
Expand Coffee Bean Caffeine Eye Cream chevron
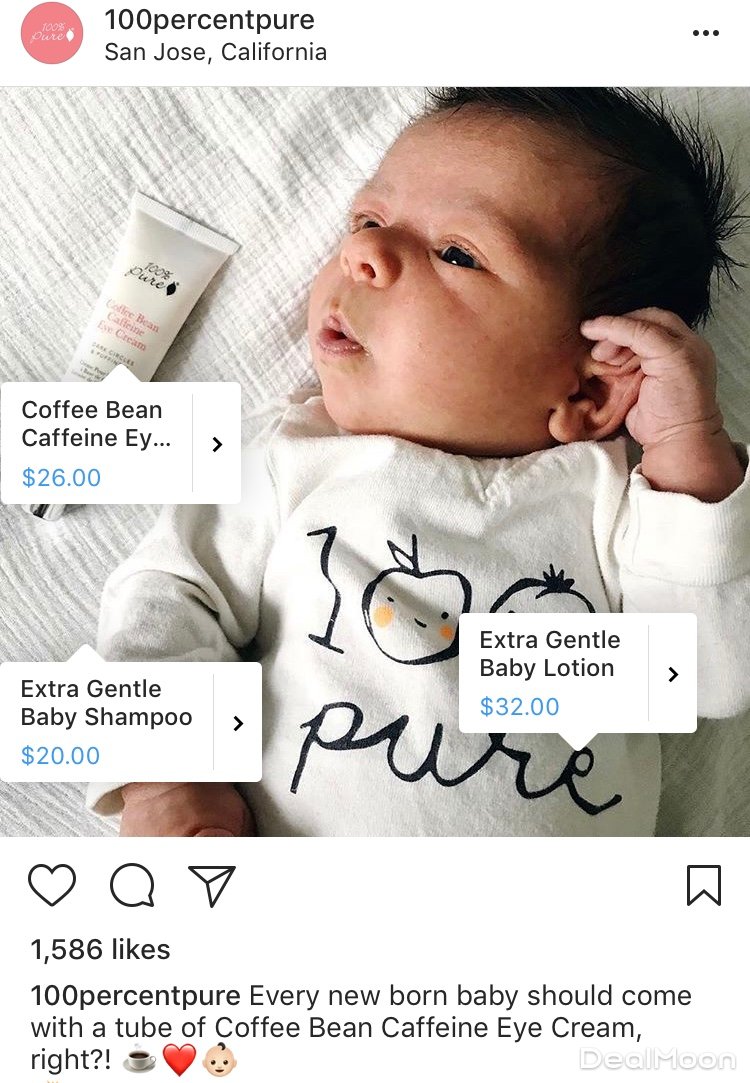pyautogui.click(x=217, y=443)
